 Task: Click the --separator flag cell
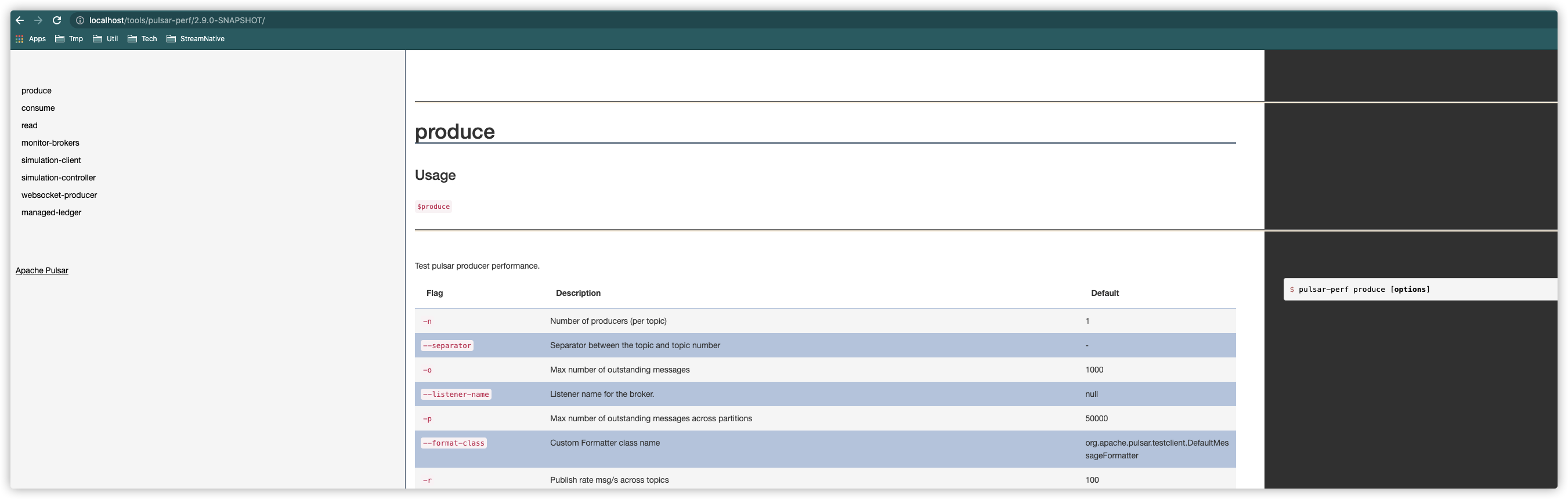point(447,346)
